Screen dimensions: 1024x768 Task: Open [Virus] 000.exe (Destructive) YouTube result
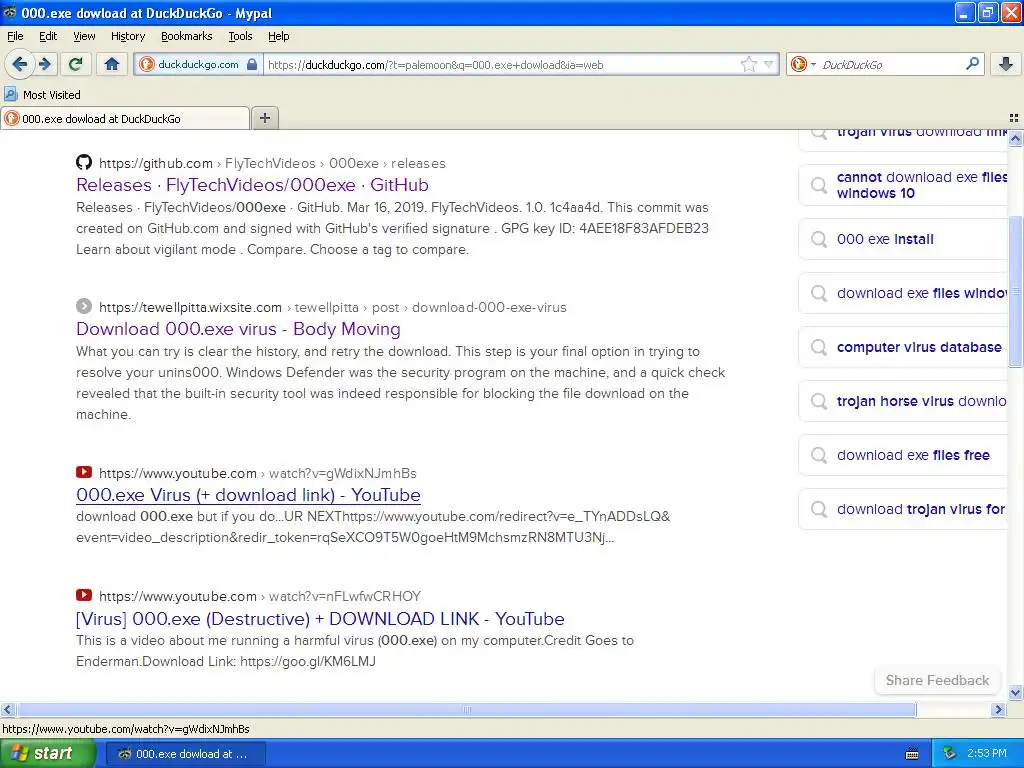pyautogui.click(x=320, y=618)
